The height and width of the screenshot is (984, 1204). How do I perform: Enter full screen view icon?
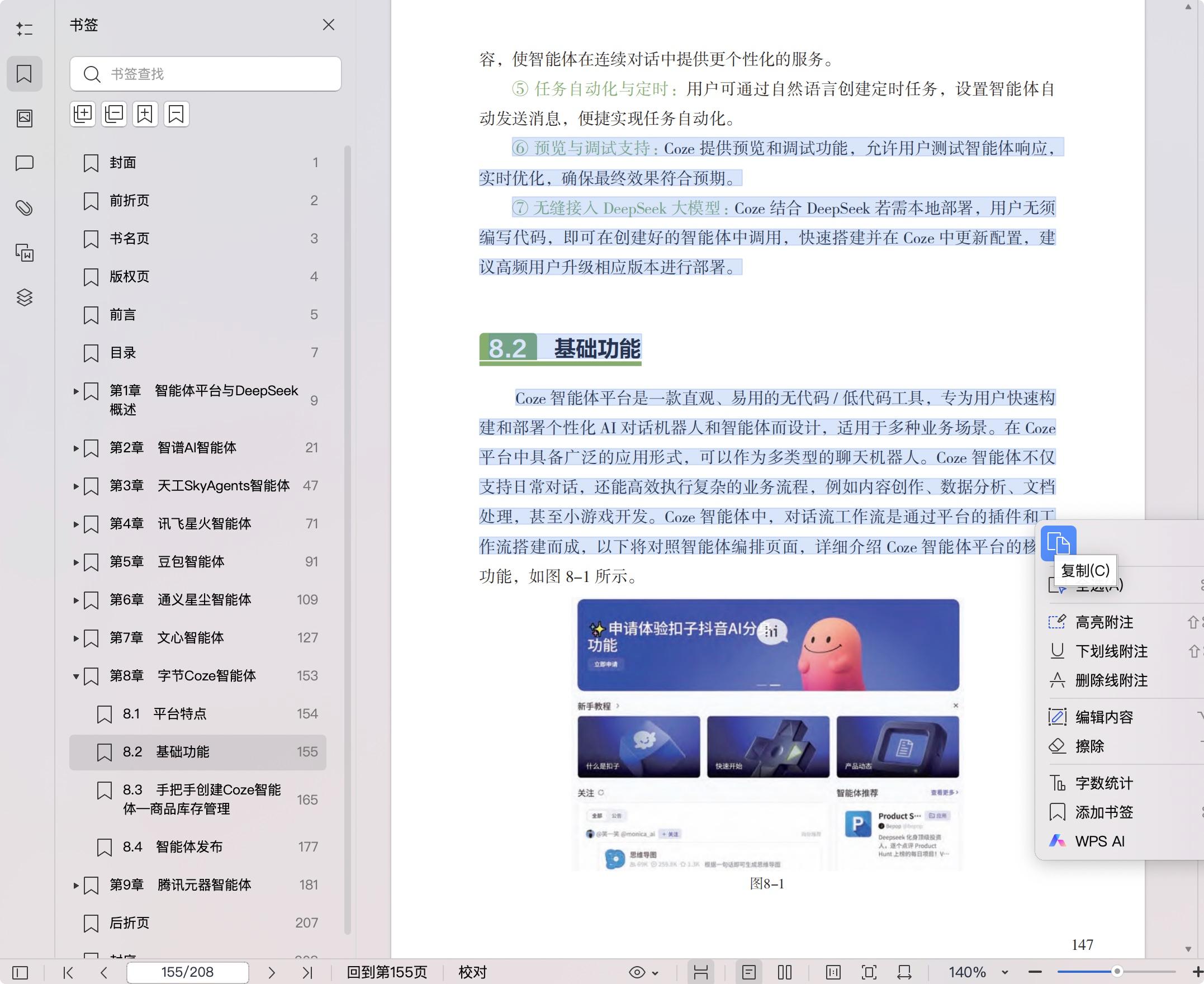869,973
